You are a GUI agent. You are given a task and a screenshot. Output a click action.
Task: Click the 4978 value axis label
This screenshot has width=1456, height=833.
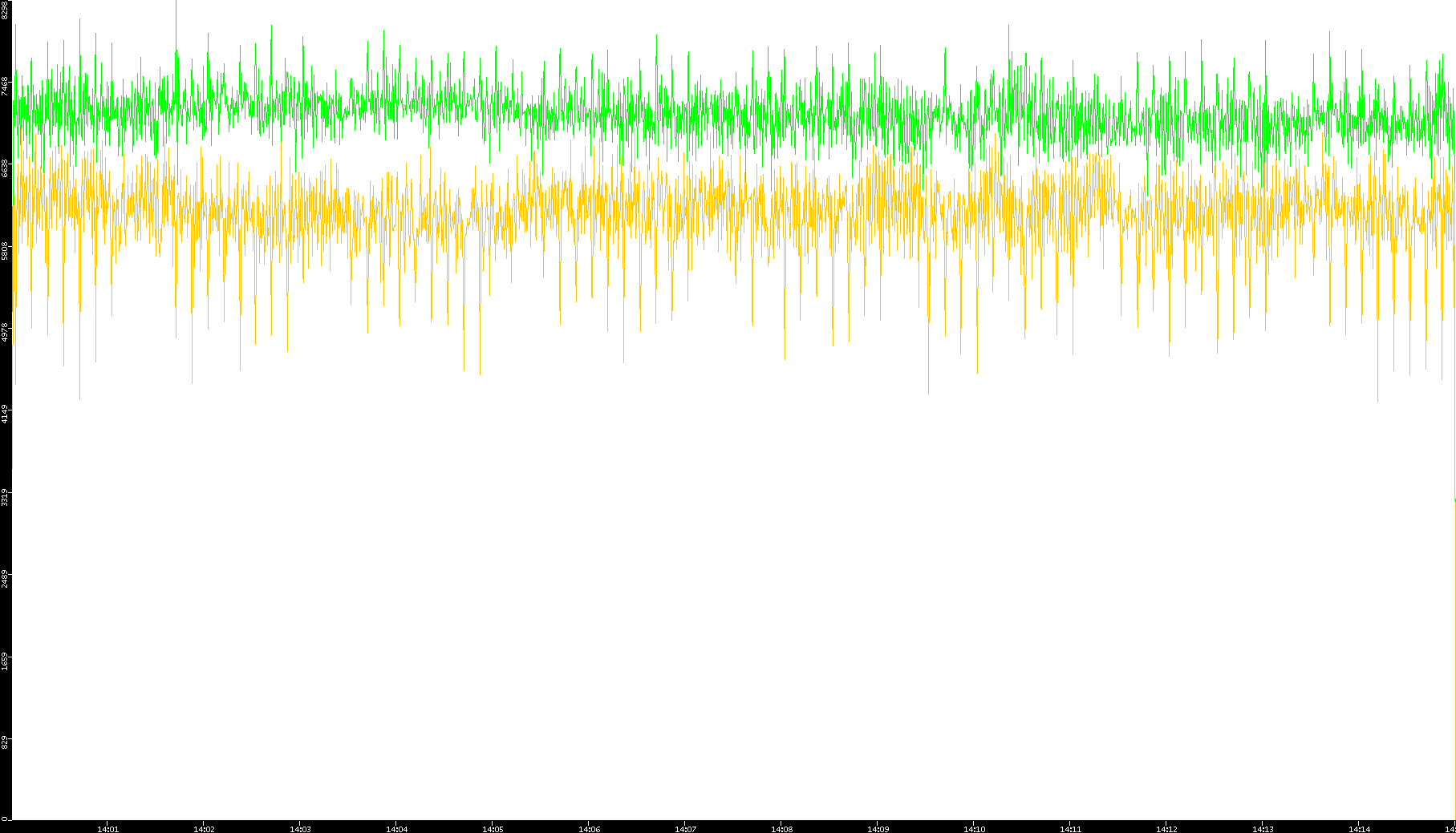[x=5, y=332]
